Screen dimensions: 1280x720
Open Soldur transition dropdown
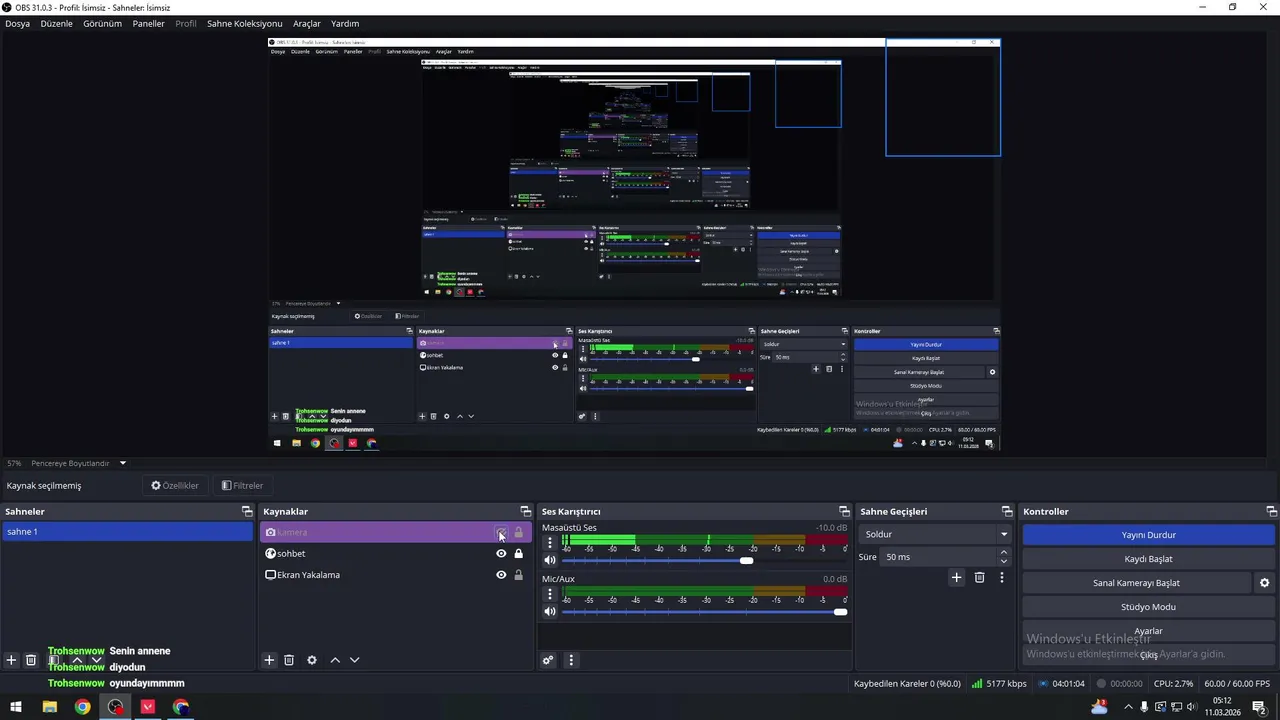point(935,534)
